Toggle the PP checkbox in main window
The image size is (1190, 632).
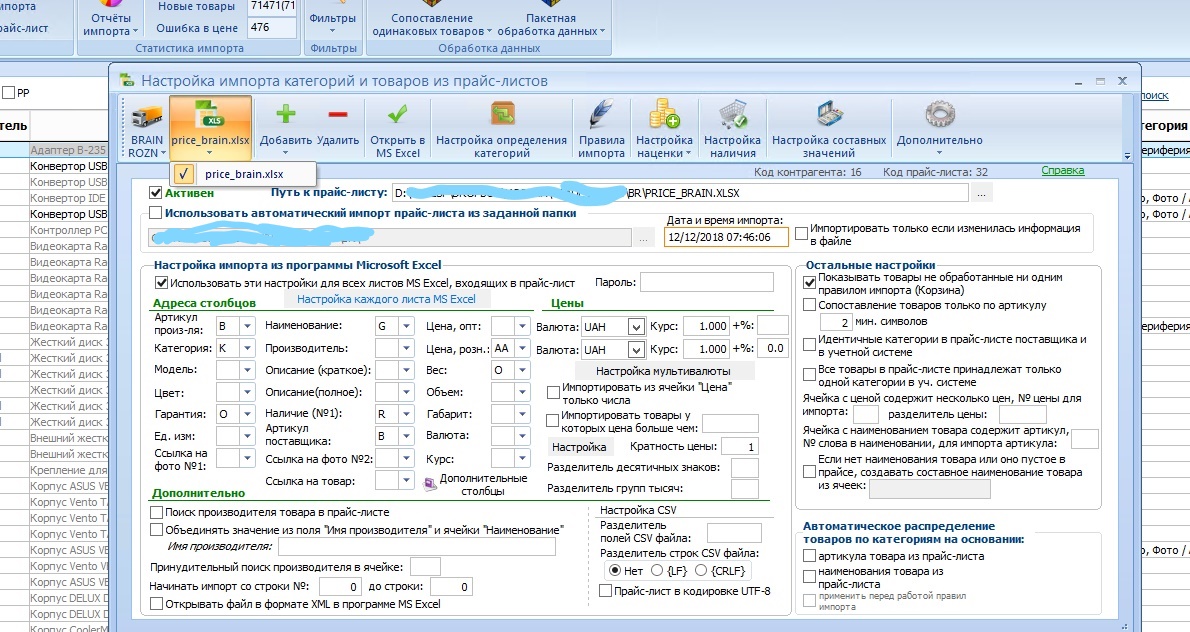[x=9, y=93]
